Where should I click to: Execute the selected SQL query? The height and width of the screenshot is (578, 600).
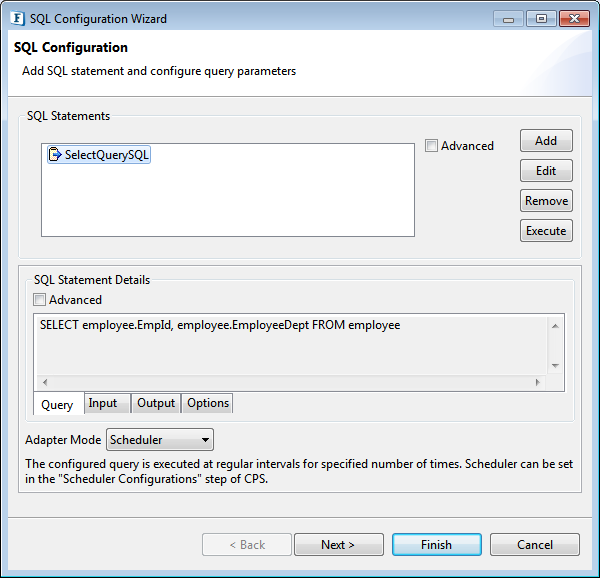[546, 231]
